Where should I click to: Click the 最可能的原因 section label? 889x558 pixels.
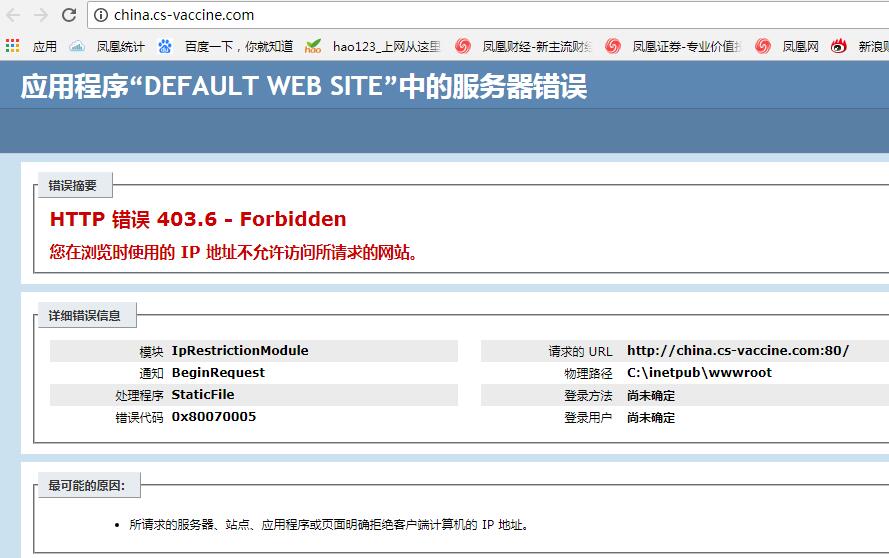click(x=87, y=485)
